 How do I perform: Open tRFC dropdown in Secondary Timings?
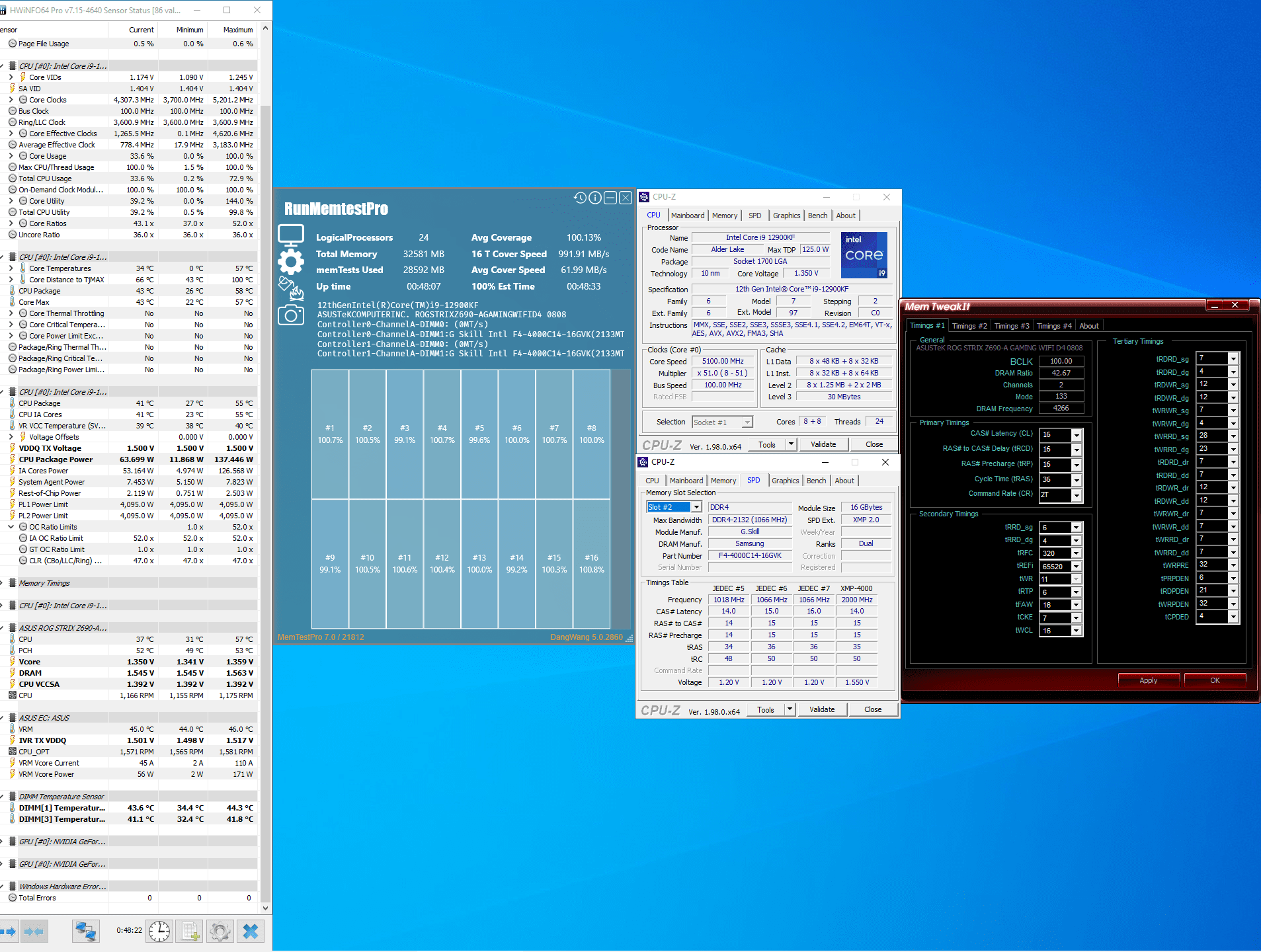pyautogui.click(x=1077, y=553)
